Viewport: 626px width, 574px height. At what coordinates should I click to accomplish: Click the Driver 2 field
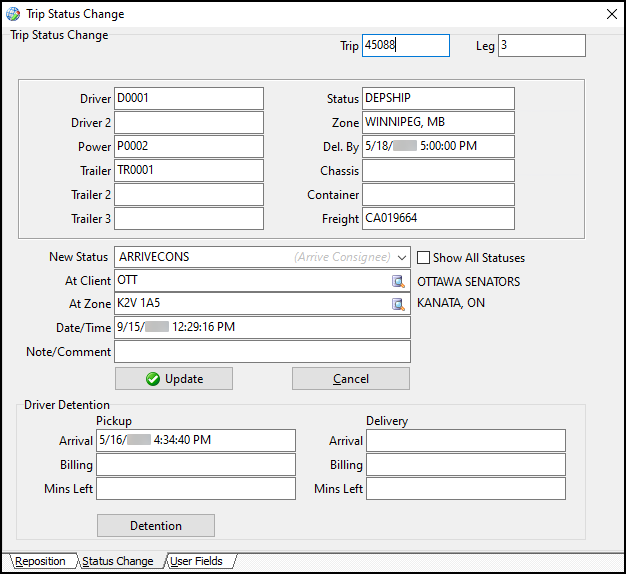pyautogui.click(x=189, y=123)
